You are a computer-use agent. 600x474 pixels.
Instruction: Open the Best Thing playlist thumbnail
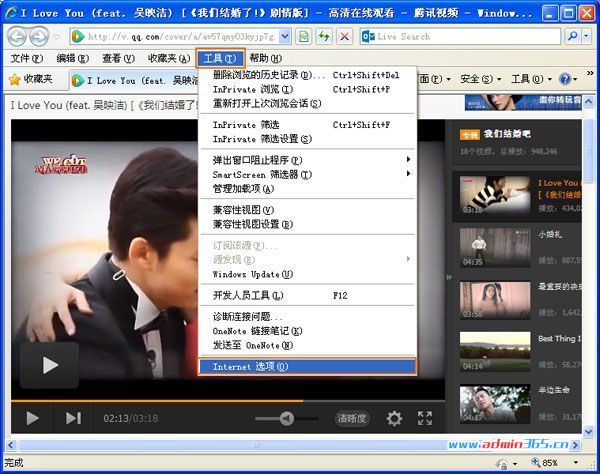495,352
